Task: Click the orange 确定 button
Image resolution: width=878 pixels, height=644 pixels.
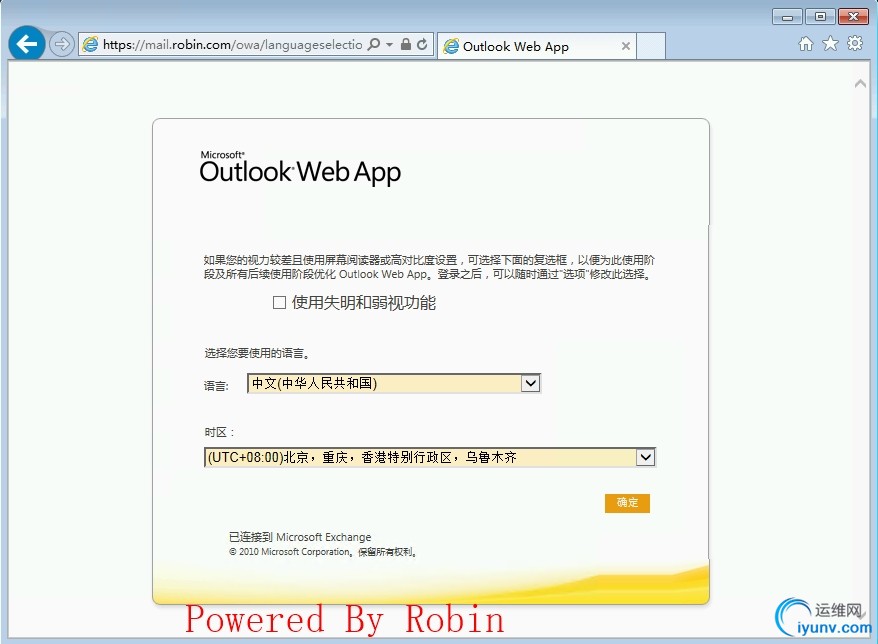Action: (627, 503)
